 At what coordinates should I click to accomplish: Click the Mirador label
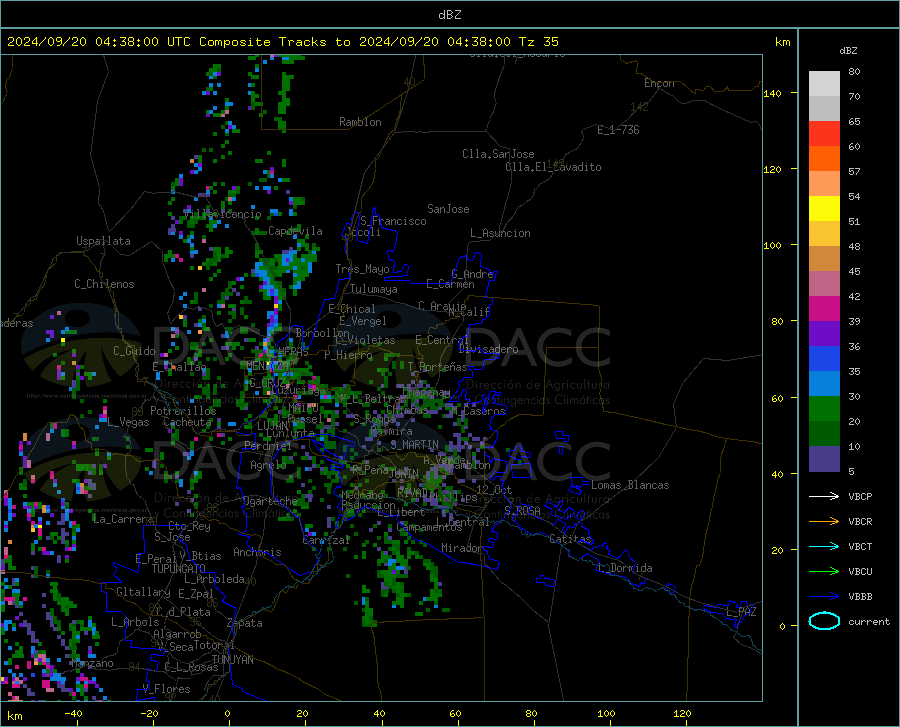tap(461, 548)
